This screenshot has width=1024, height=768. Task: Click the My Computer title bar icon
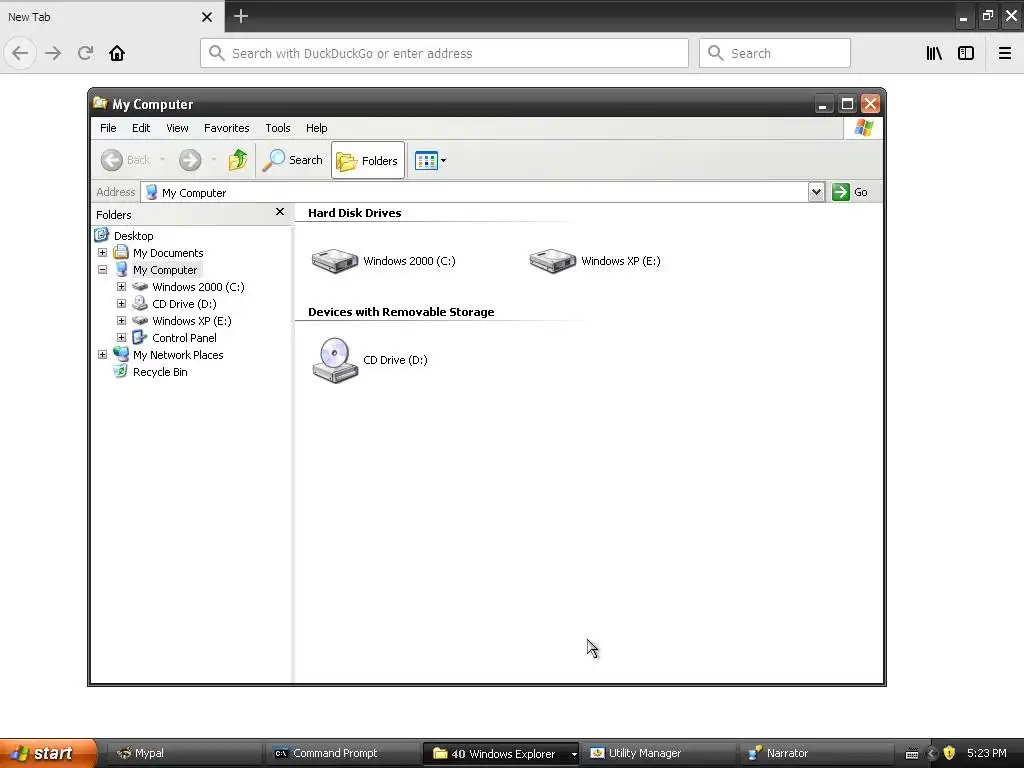(x=100, y=103)
